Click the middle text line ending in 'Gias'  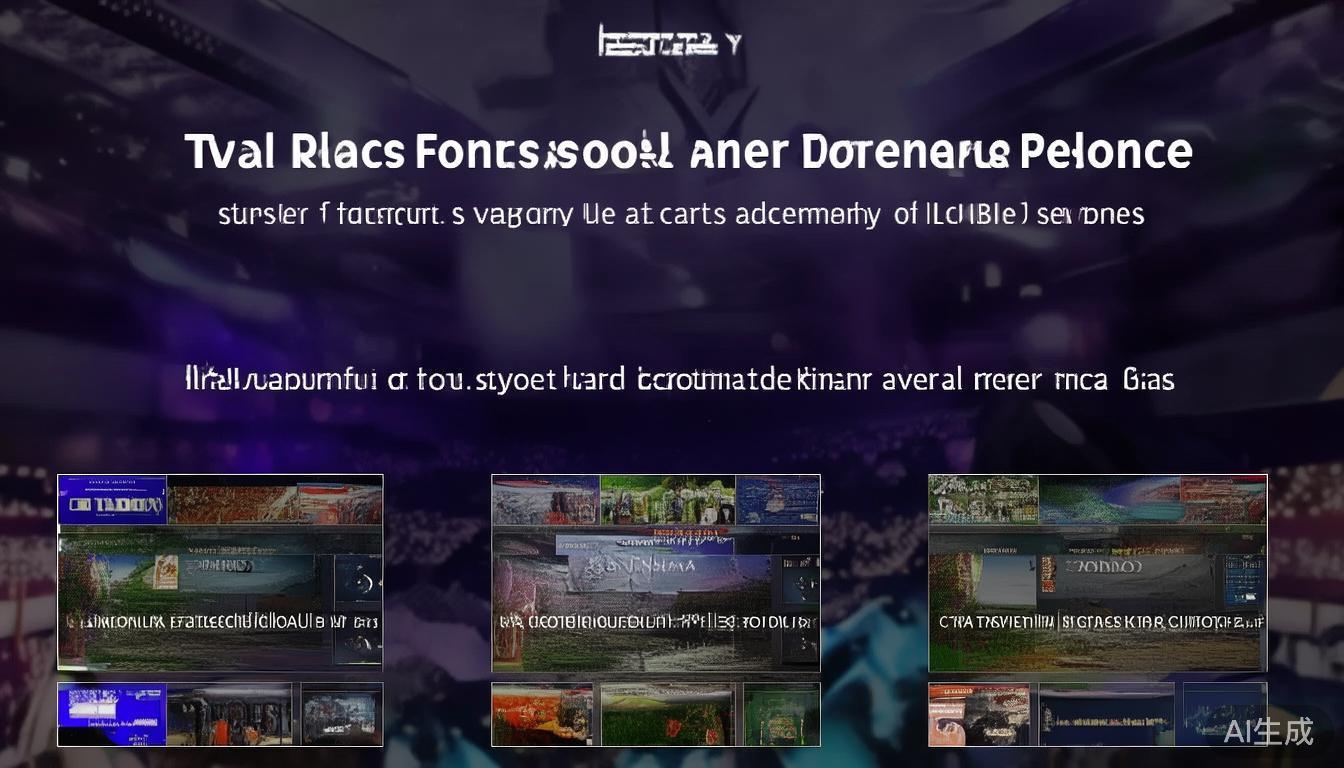[679, 380]
